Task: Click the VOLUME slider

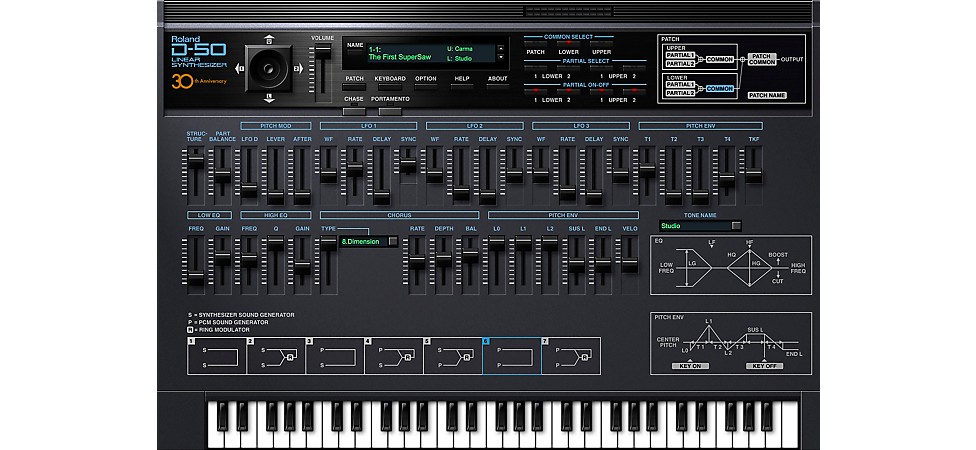Action: tap(322, 52)
